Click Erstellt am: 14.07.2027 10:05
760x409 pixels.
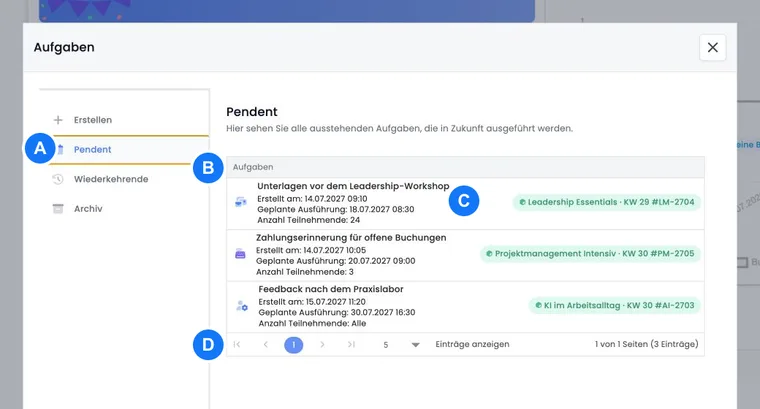[x=311, y=250]
